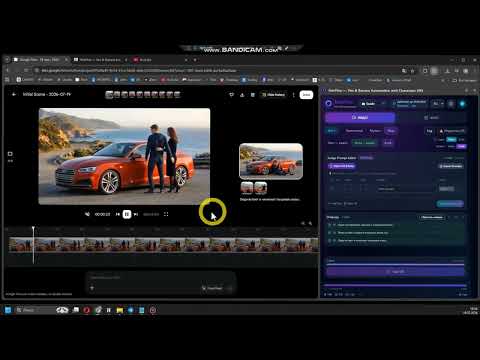The height and width of the screenshot is (360, 480).
Task: Open the three-dot more options menu
Action: point(293,95)
